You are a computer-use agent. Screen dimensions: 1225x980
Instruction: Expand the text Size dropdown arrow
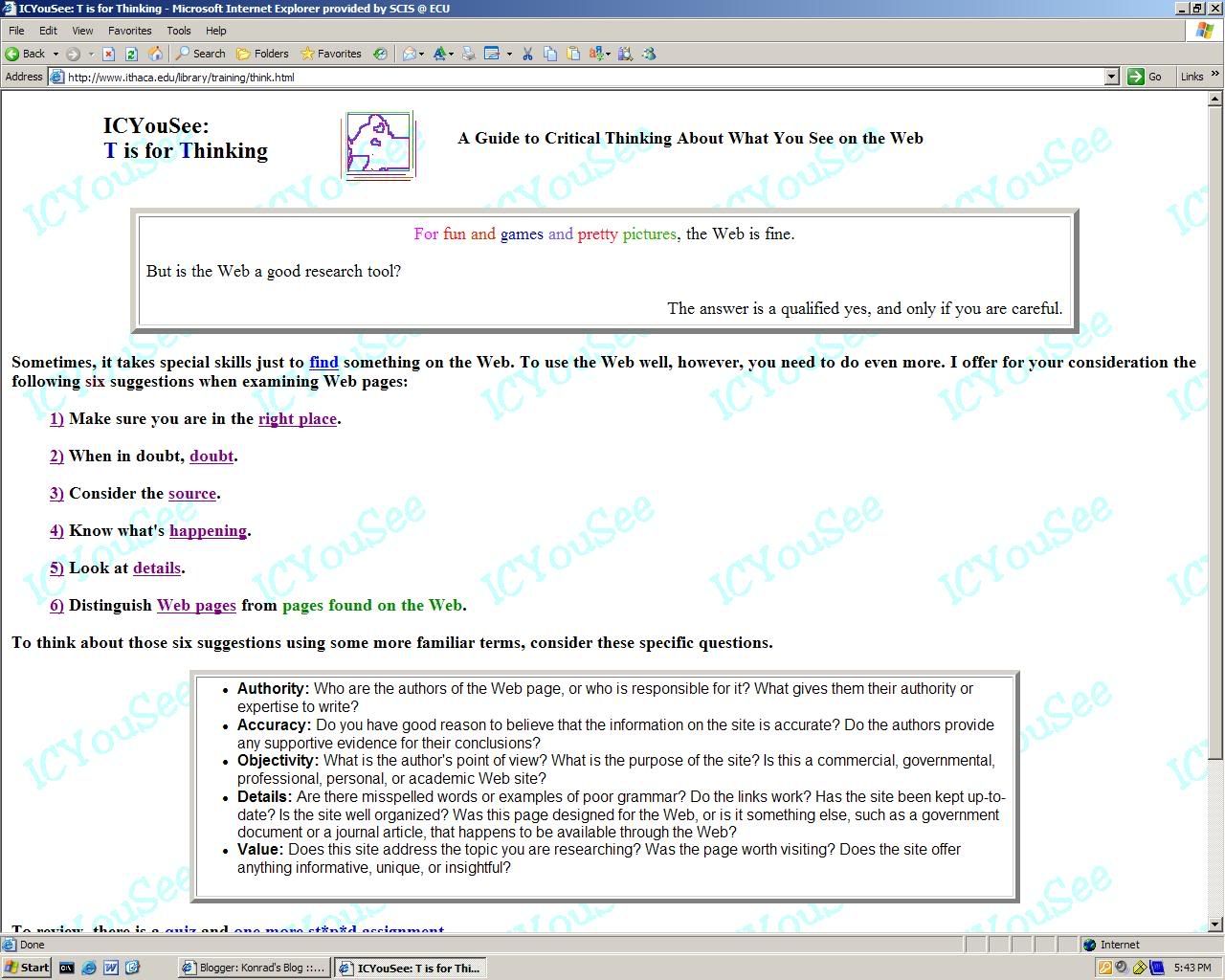coord(451,54)
